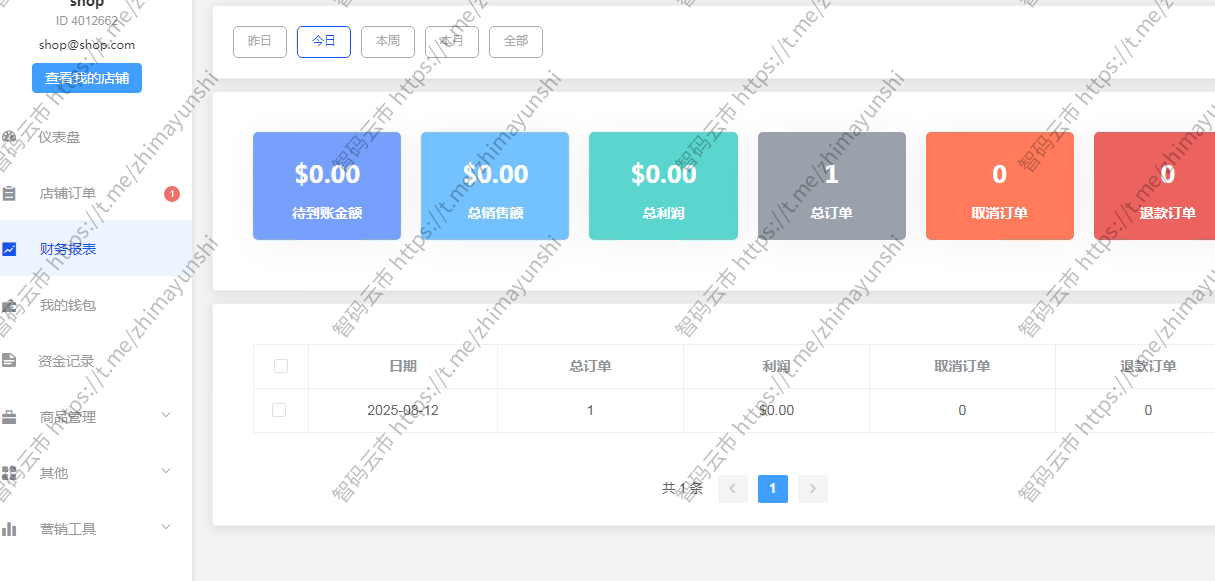Click the 总利润 card
This screenshot has height=581, width=1215.
point(663,186)
